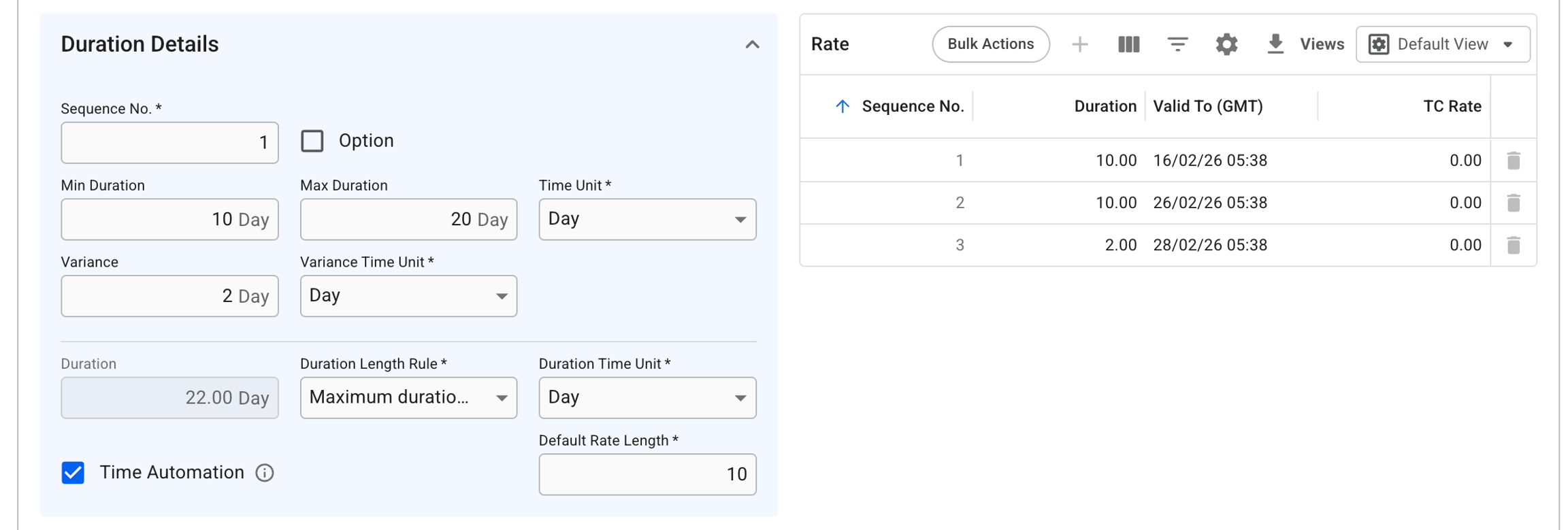Tick the Option checkbox

[312, 141]
